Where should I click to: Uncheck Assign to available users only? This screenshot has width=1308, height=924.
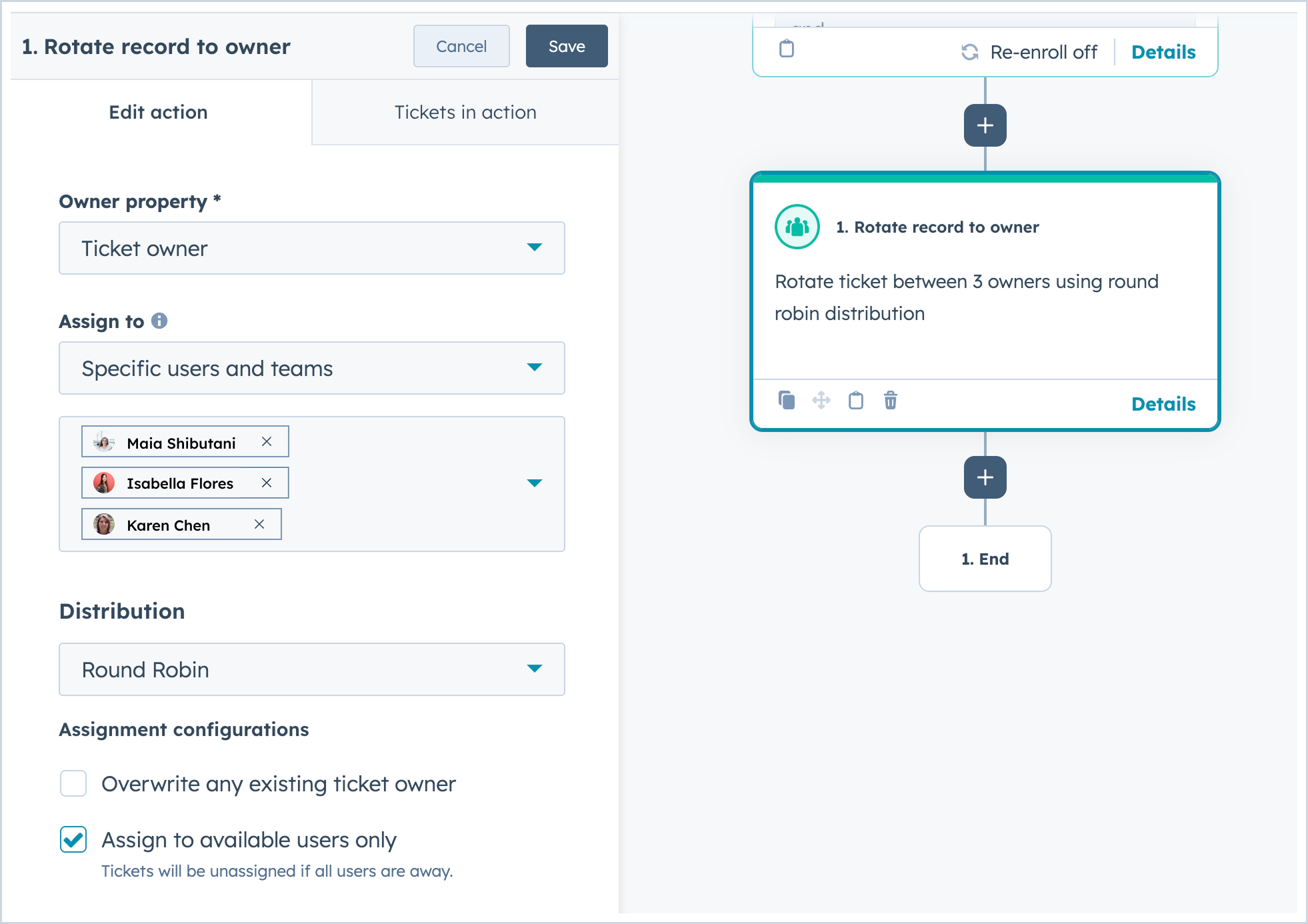coord(73,839)
